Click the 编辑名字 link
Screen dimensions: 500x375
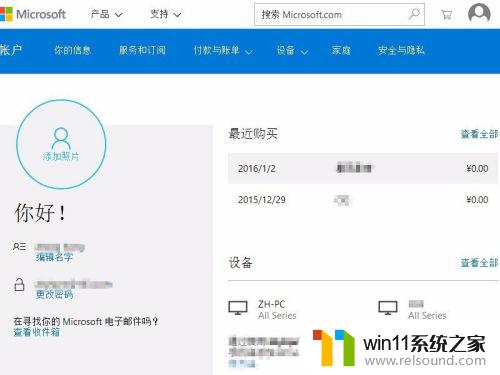click(x=54, y=257)
